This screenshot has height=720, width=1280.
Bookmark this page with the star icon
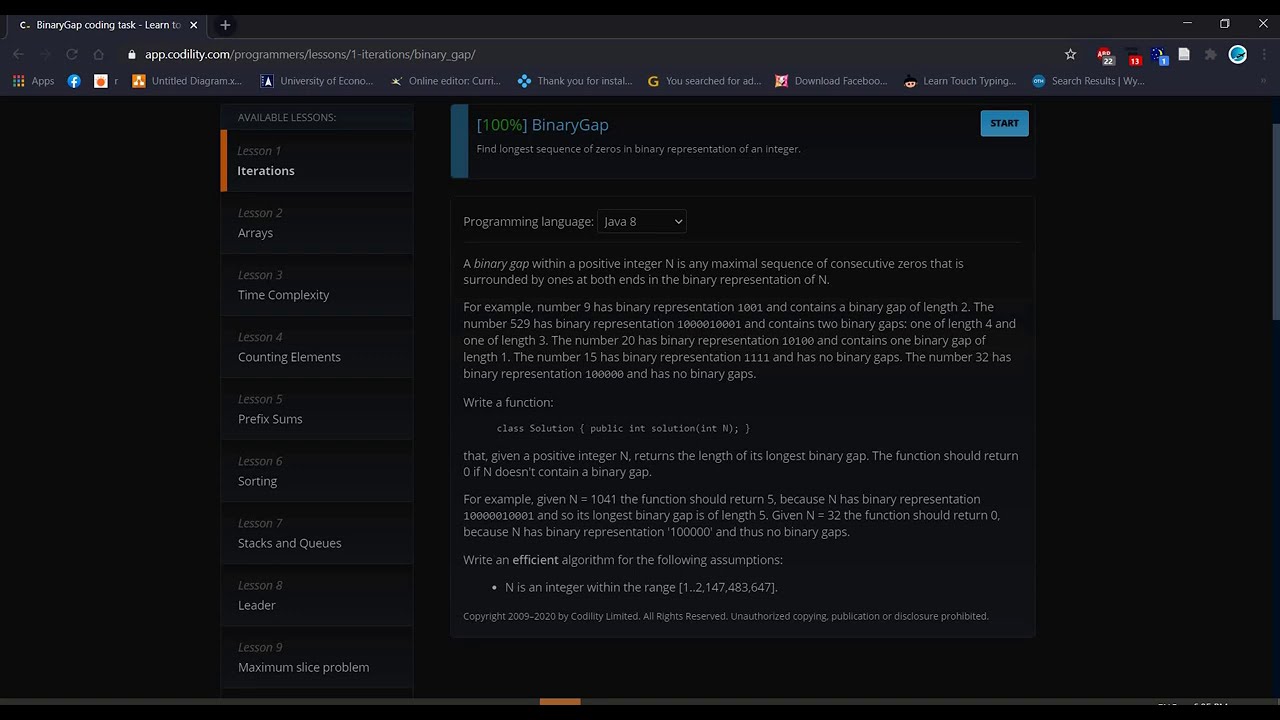[x=1070, y=54]
